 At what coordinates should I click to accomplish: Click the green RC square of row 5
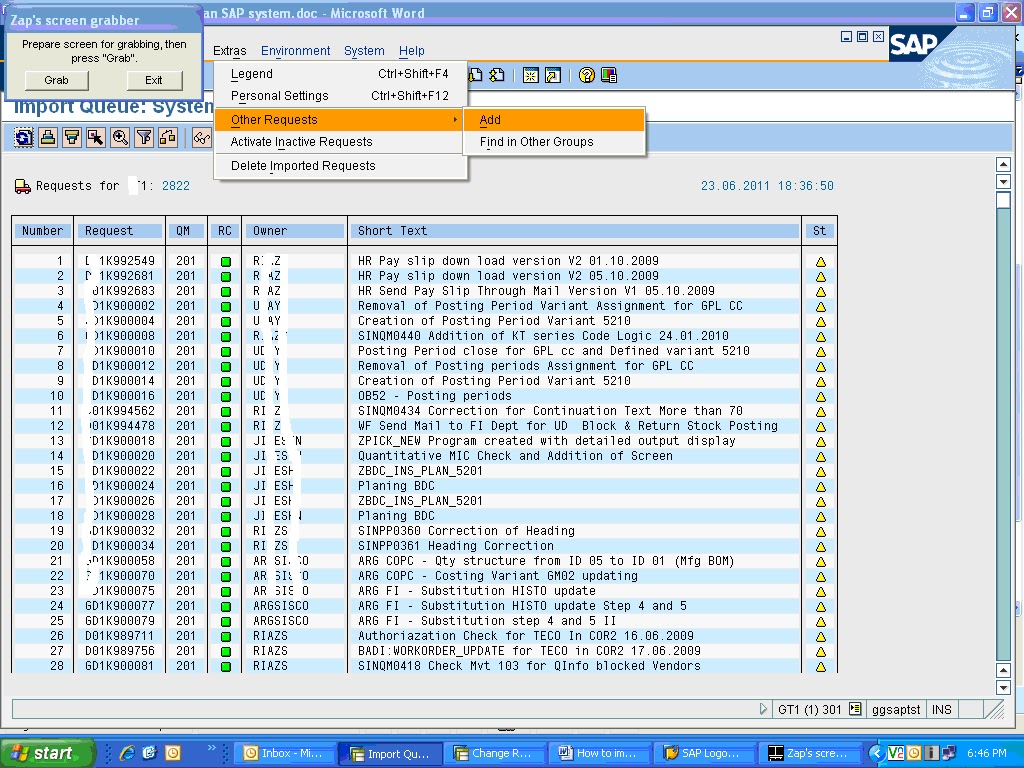pos(225,321)
